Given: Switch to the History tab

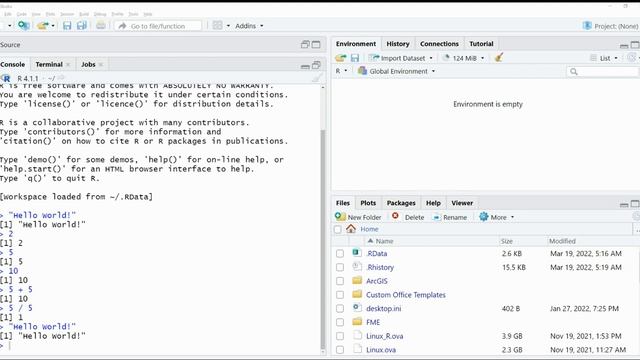Looking at the screenshot, I should (398, 44).
